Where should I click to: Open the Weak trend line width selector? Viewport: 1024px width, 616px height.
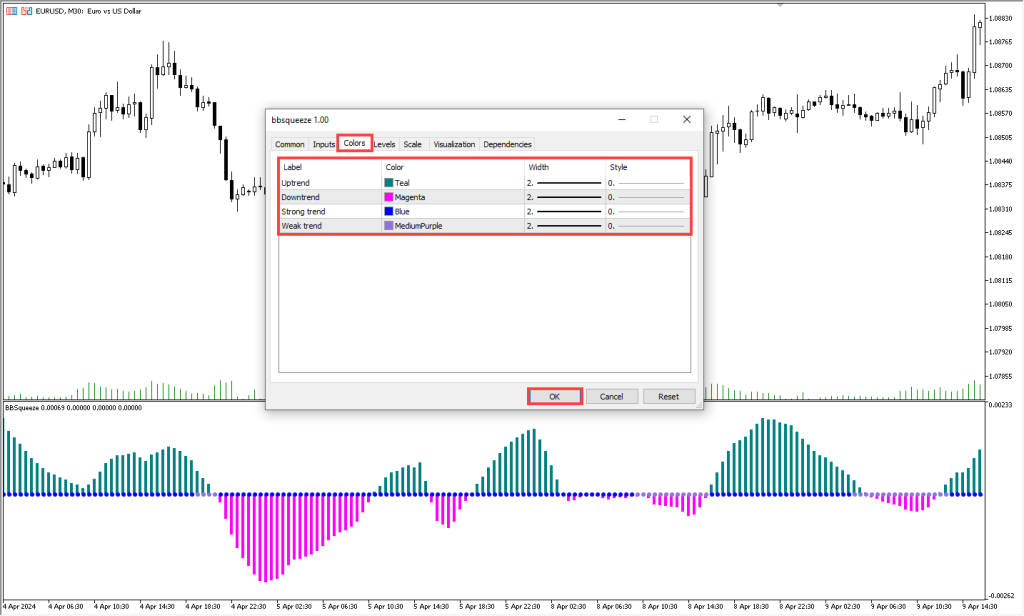pyautogui.click(x=565, y=226)
